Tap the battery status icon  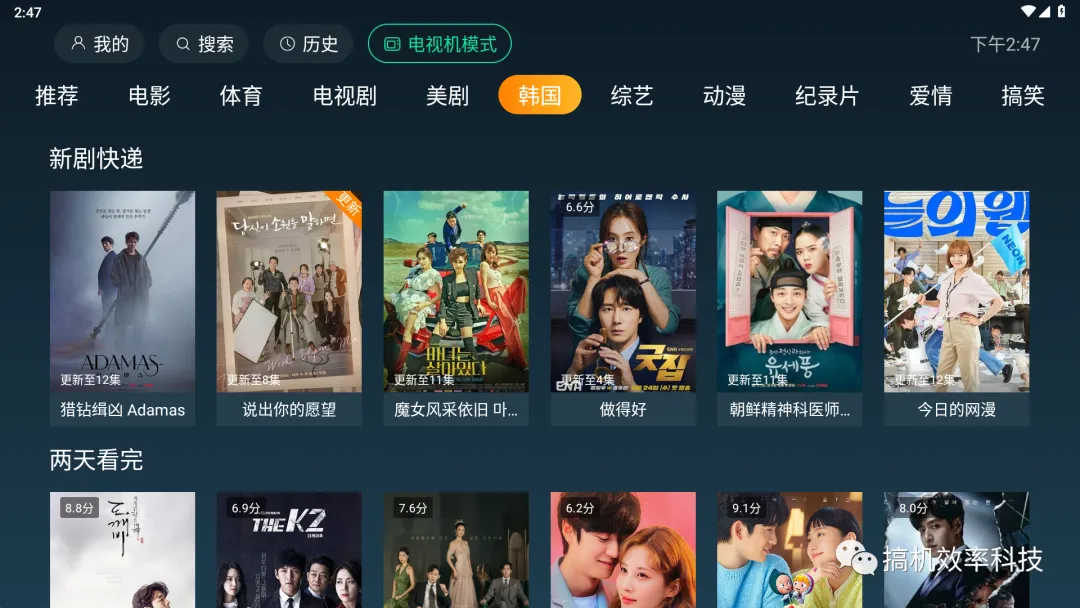click(x=1061, y=11)
